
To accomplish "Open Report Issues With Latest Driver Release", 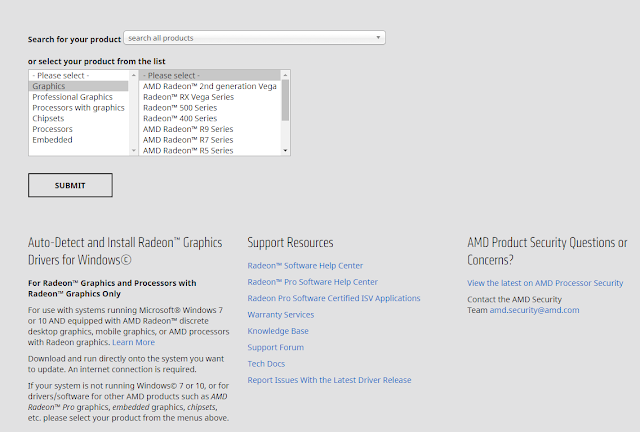I will [x=329, y=380].
